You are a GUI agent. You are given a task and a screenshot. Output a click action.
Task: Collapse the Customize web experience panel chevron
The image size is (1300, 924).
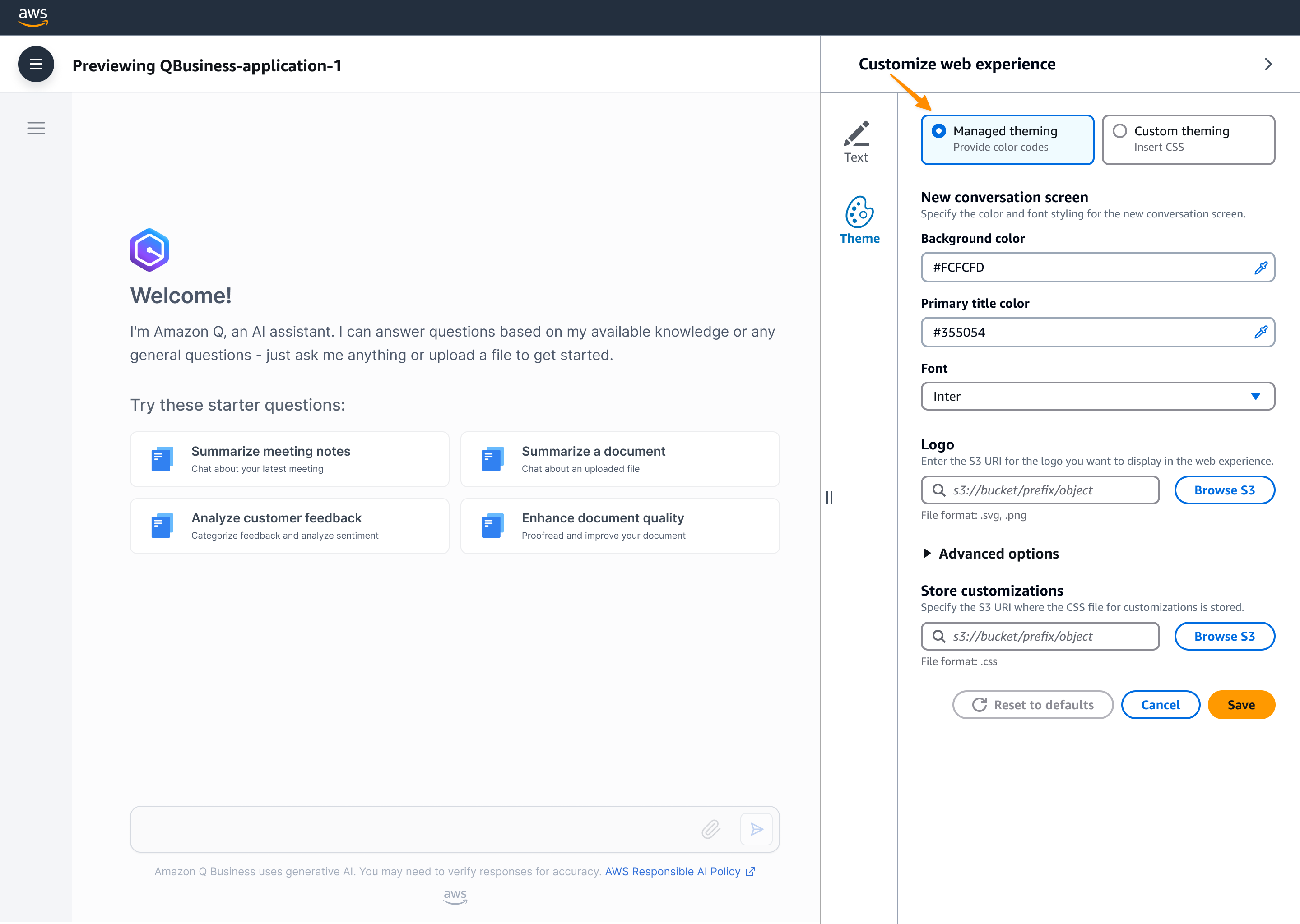pyautogui.click(x=1267, y=65)
